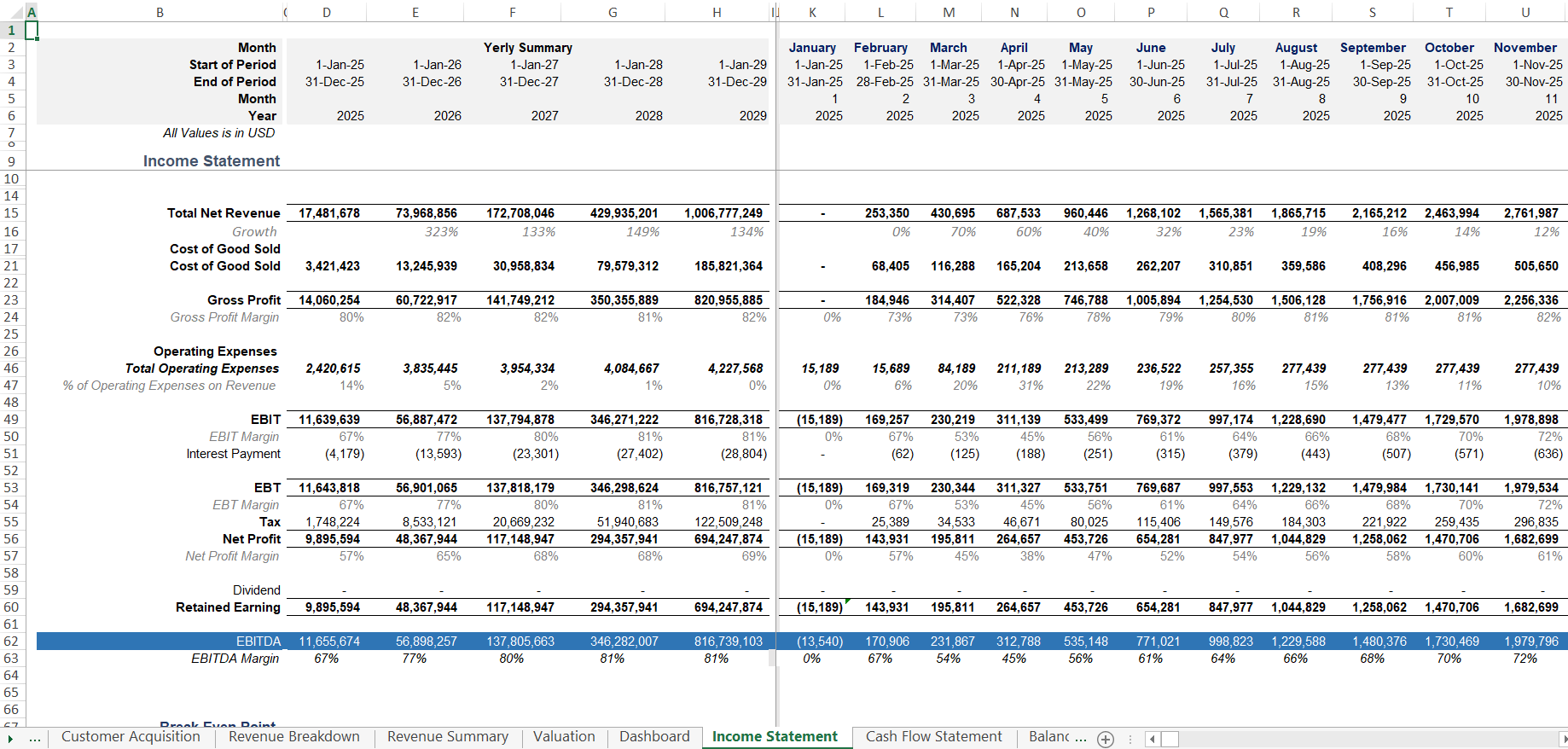Click 2027 net profit 117,148,947
Viewport: 1568px width, 749px height.
pyautogui.click(x=520, y=539)
